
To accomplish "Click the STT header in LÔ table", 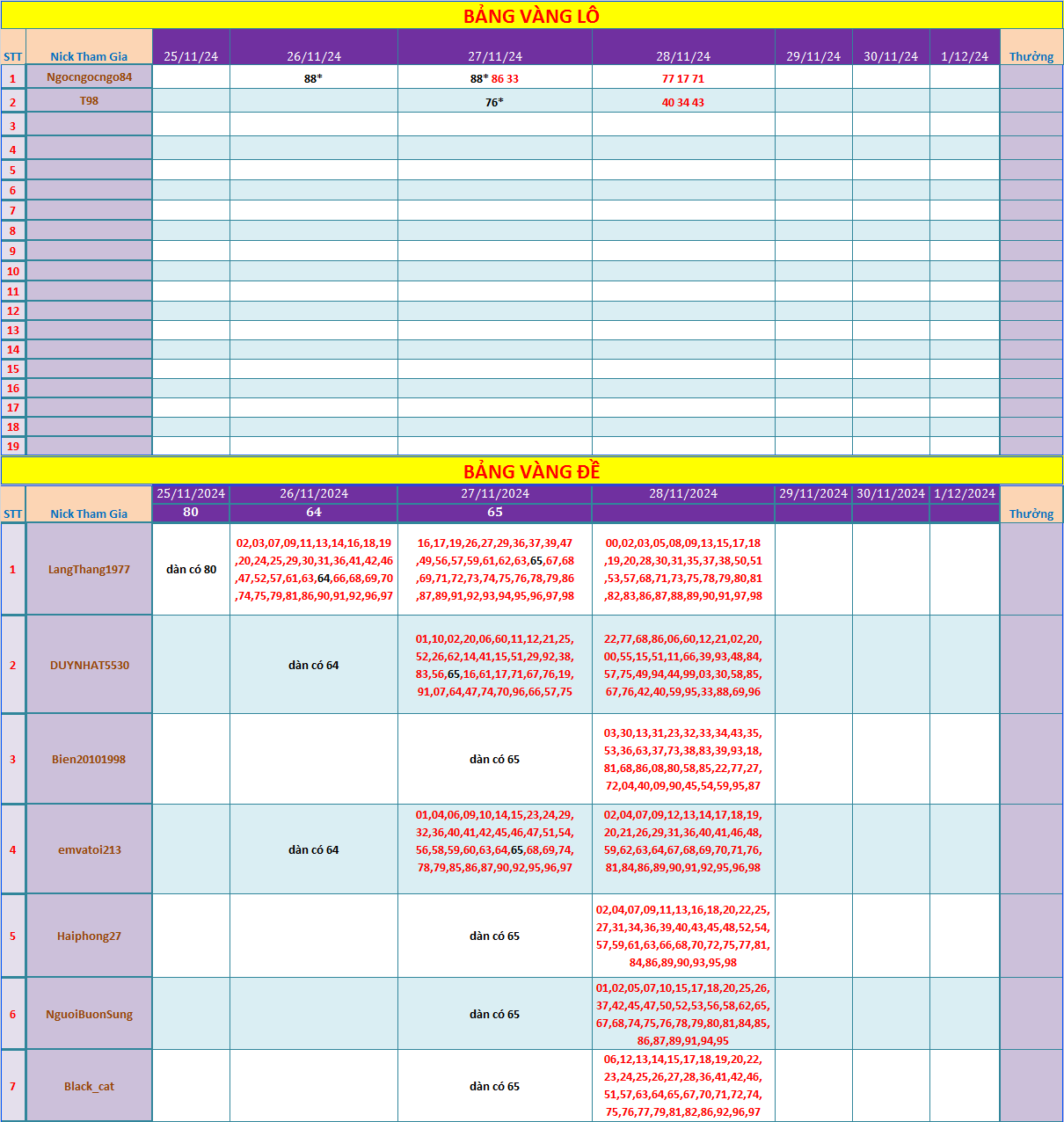I will [x=13, y=47].
